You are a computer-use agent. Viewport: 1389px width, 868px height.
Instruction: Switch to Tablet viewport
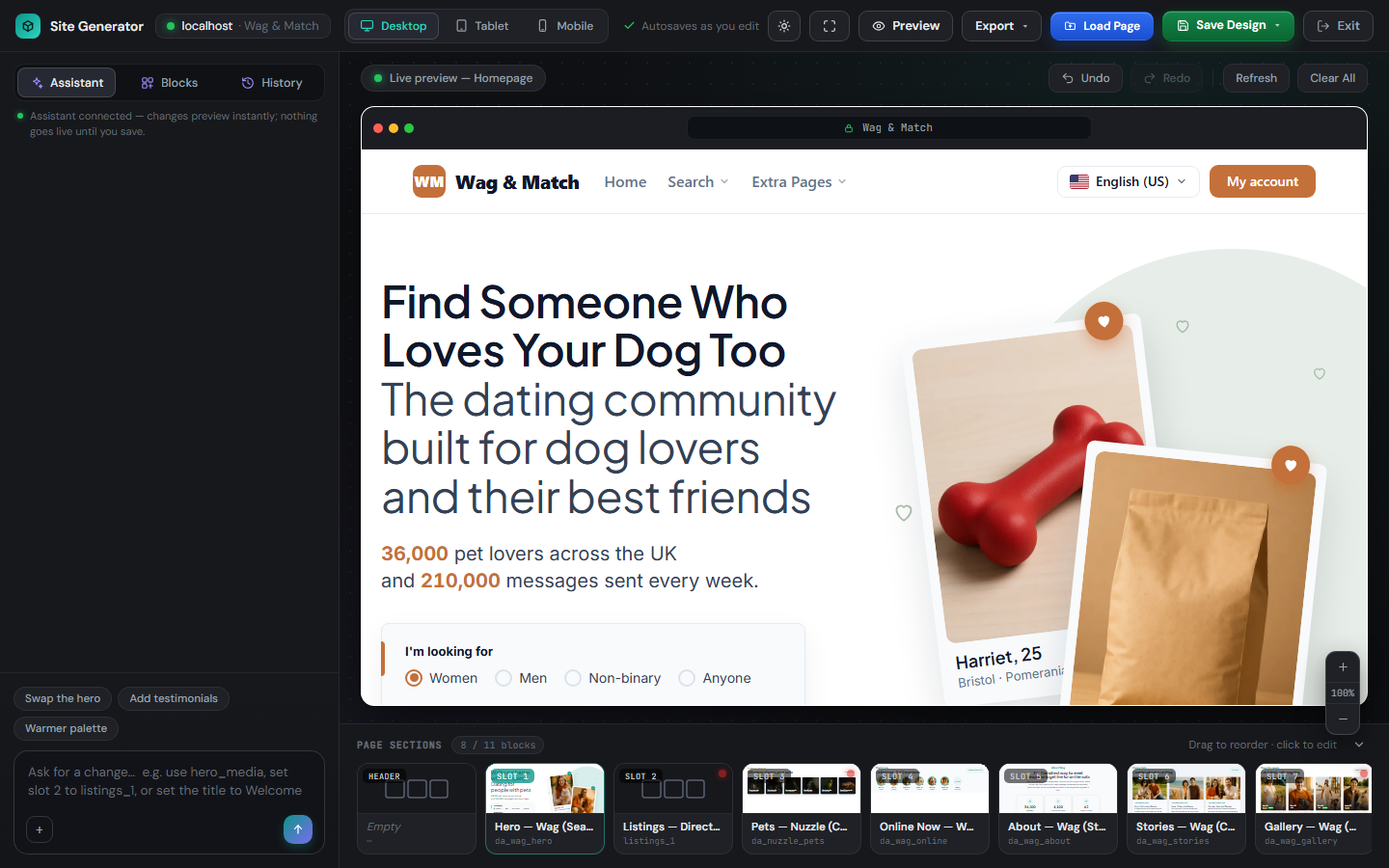click(482, 26)
